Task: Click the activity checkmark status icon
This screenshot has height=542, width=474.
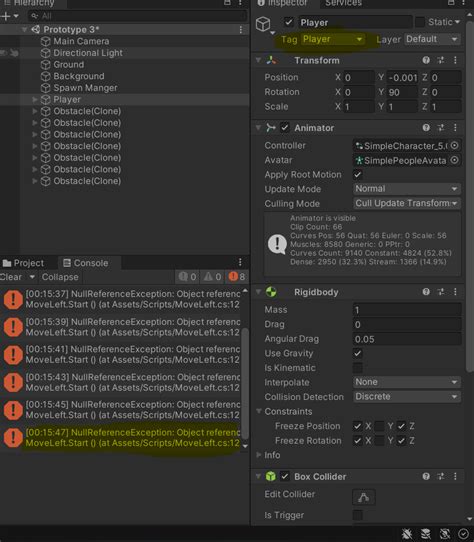Action: tap(463, 534)
